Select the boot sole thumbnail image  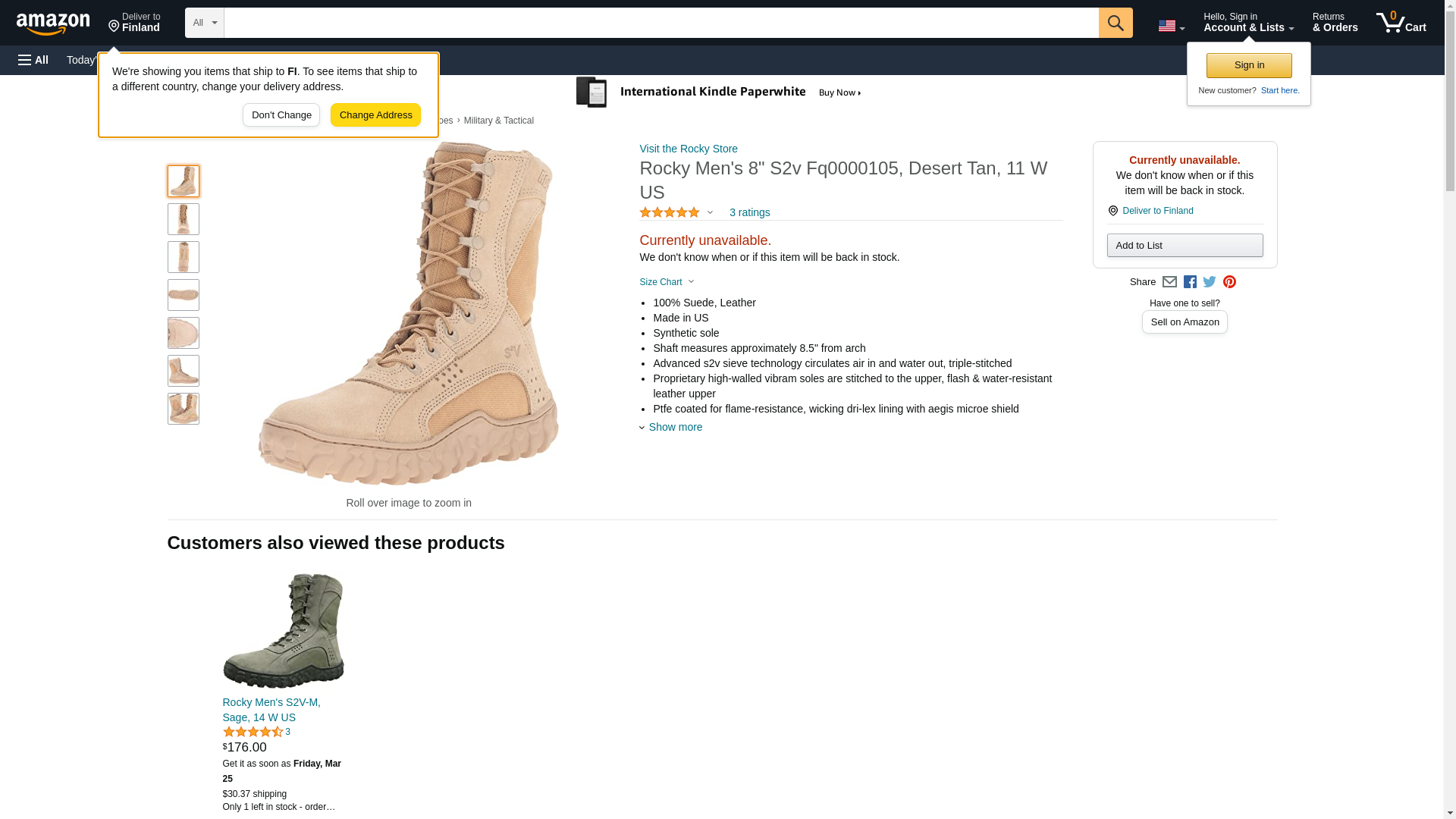(184, 295)
